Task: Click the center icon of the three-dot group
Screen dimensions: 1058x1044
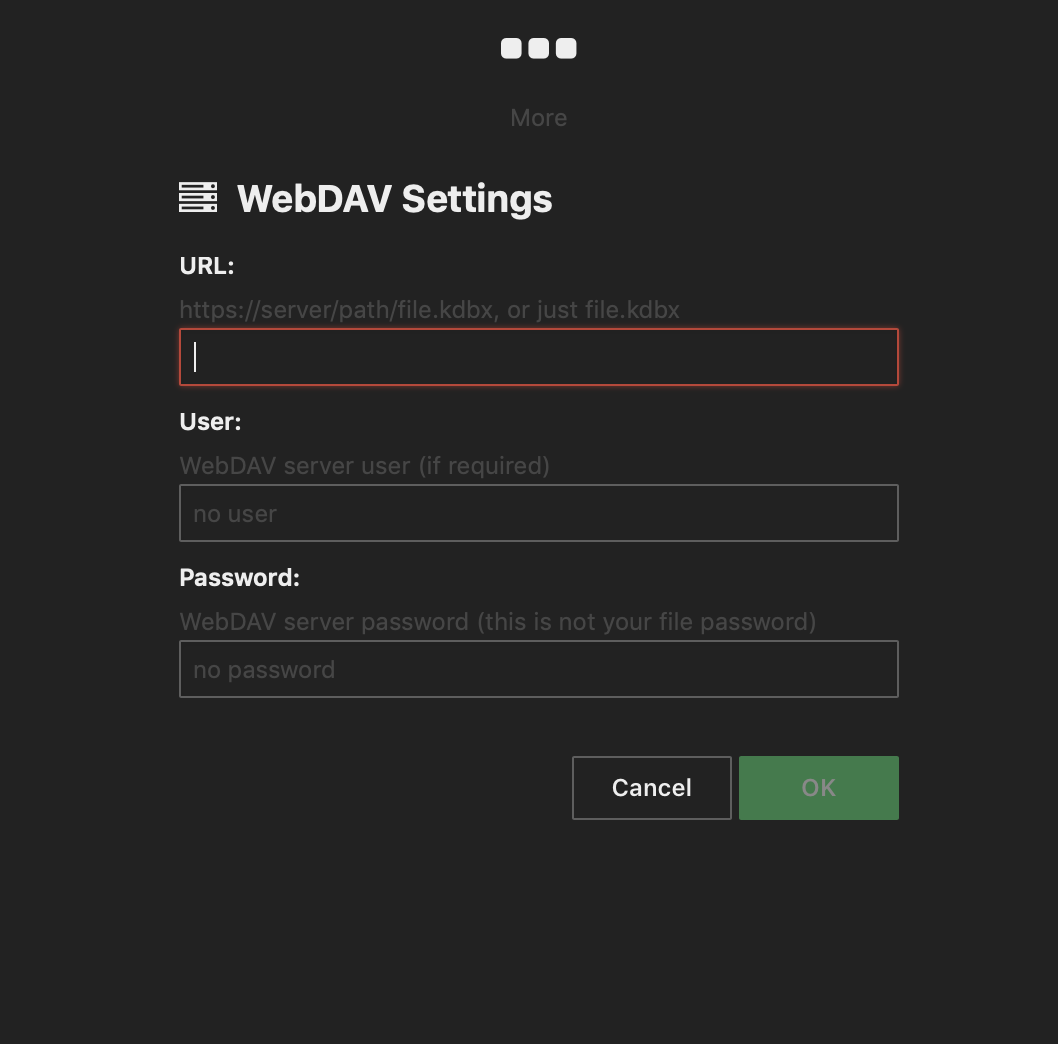Action: click(x=538, y=47)
